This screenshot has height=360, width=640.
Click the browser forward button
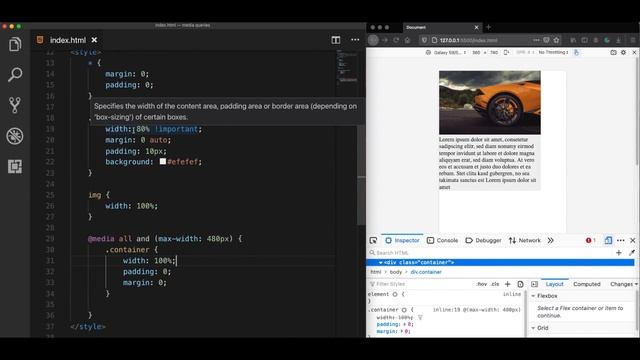(x=384, y=40)
